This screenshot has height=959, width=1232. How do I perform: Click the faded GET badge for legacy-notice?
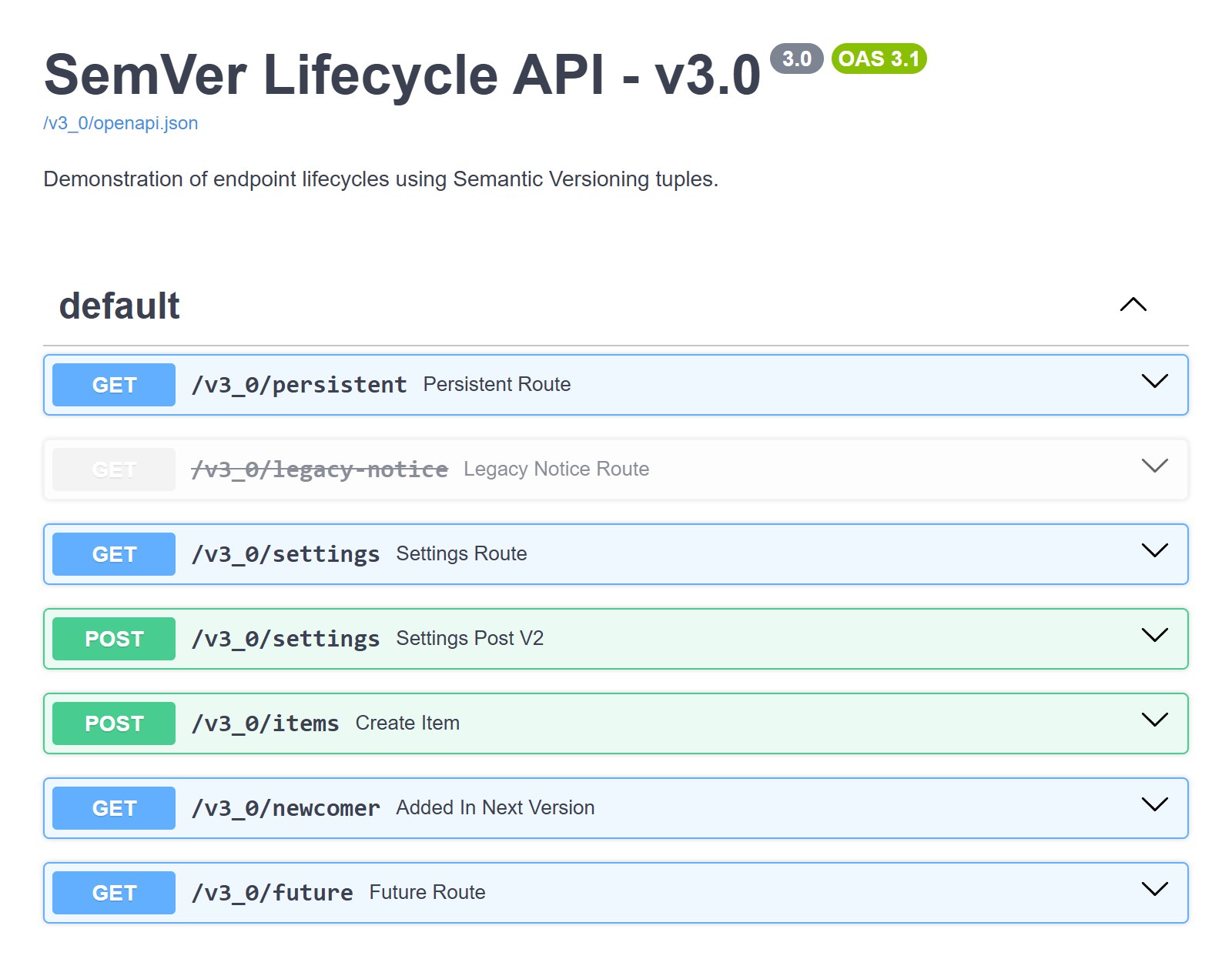pyautogui.click(x=114, y=469)
